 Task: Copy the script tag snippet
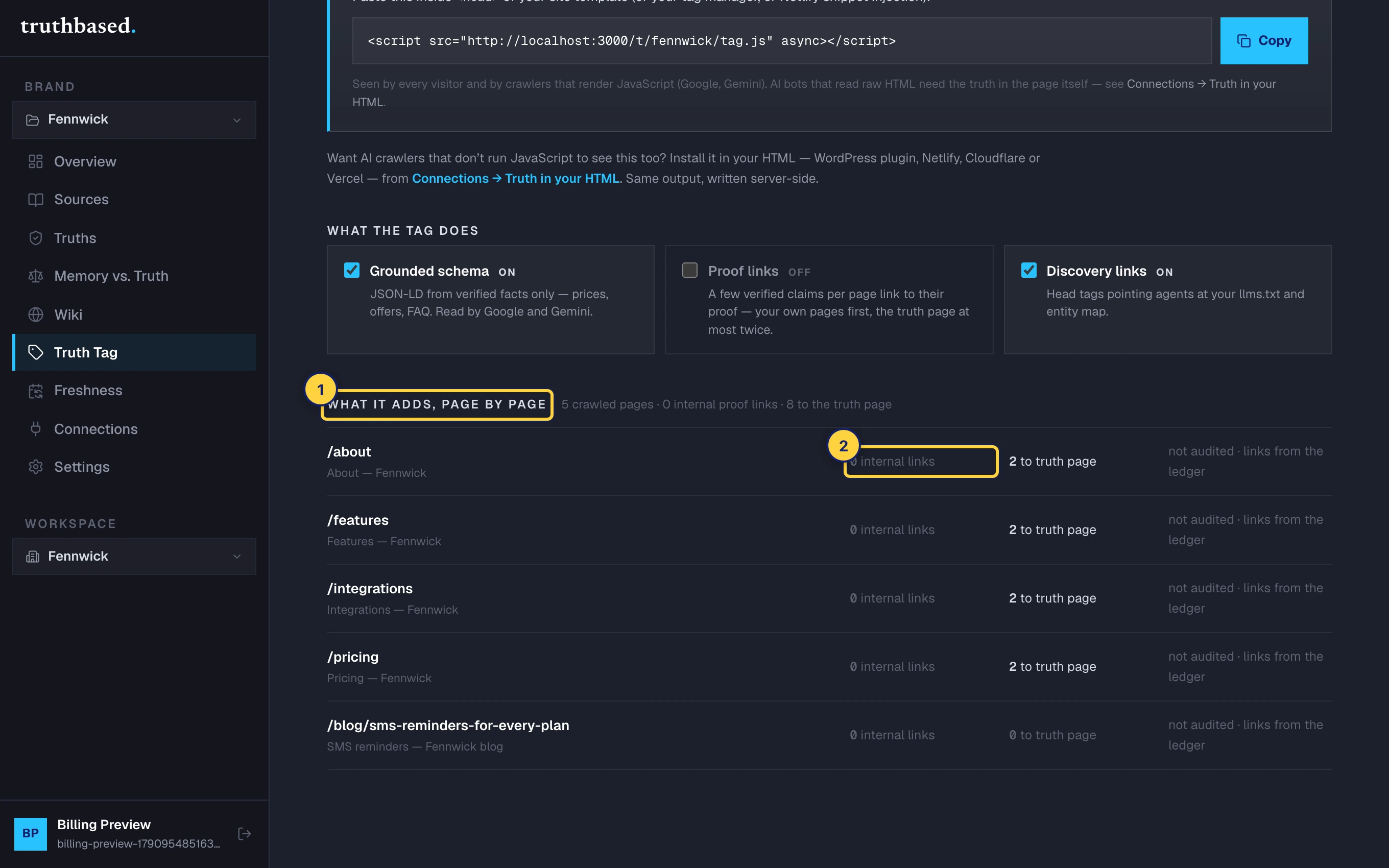click(x=1264, y=41)
